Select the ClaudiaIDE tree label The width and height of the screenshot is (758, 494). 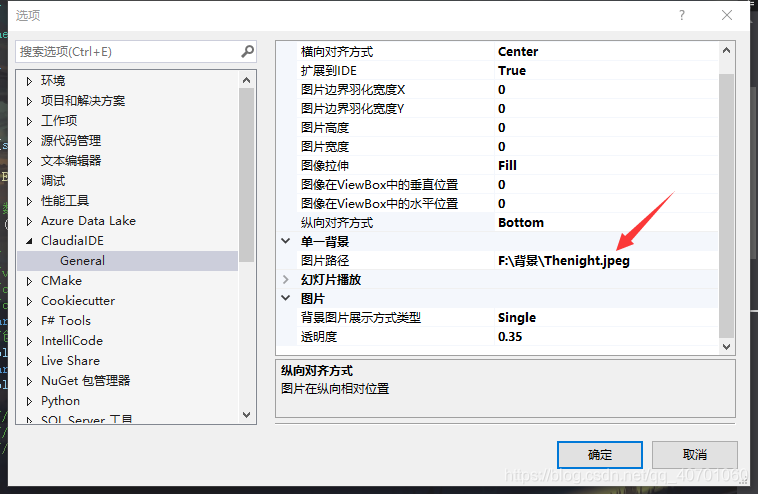click(x=72, y=240)
